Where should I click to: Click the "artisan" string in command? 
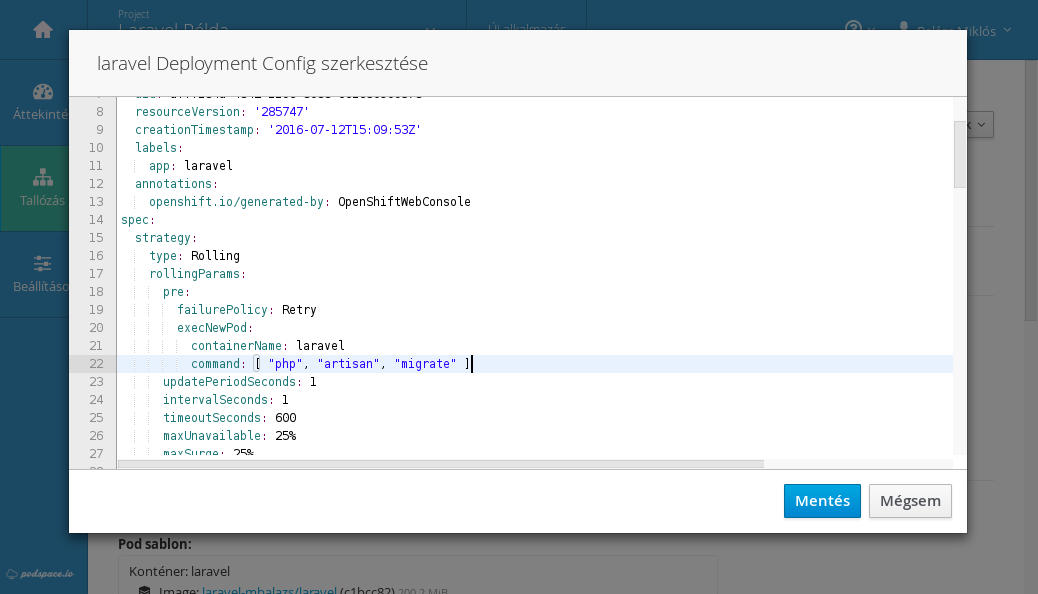[348, 364]
